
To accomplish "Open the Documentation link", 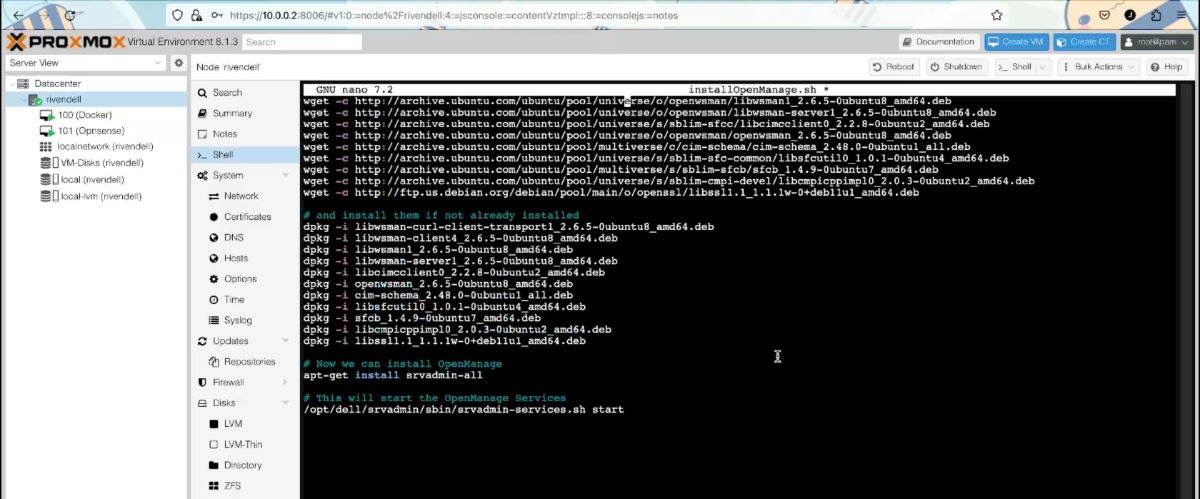I will tap(938, 42).
